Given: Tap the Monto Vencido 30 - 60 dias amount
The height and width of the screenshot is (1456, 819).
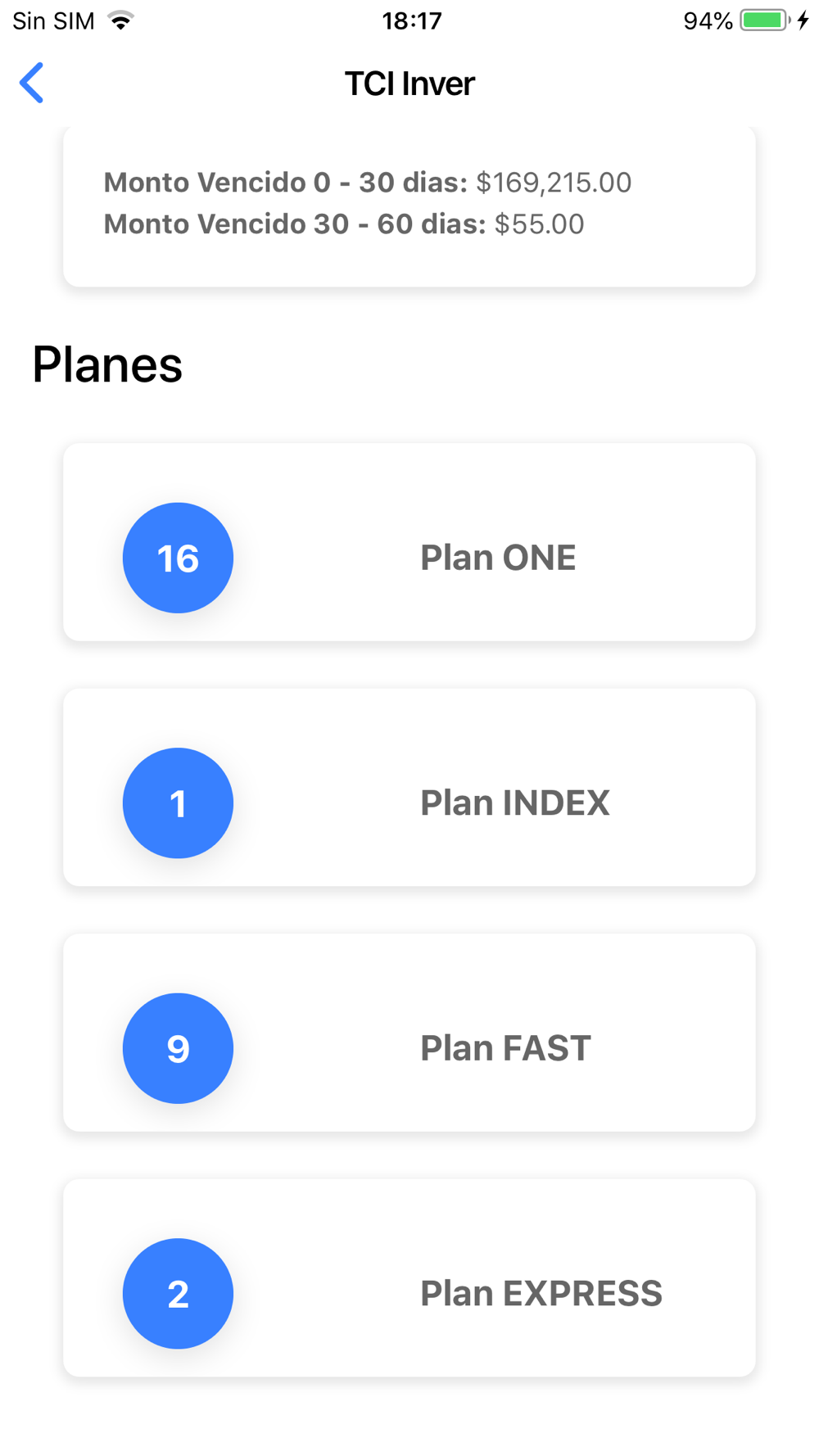Looking at the screenshot, I should click(539, 224).
